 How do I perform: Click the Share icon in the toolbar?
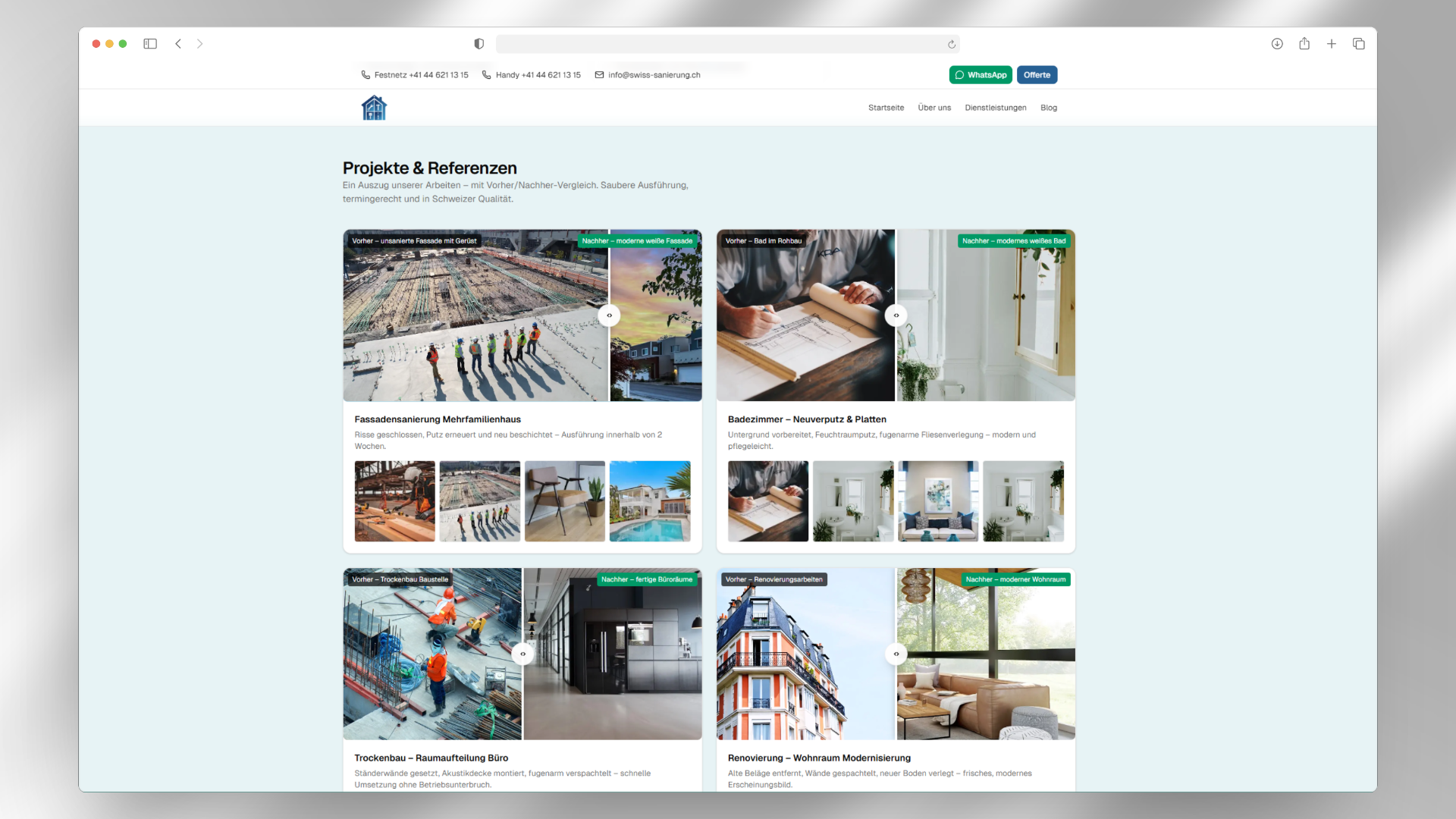click(1304, 44)
